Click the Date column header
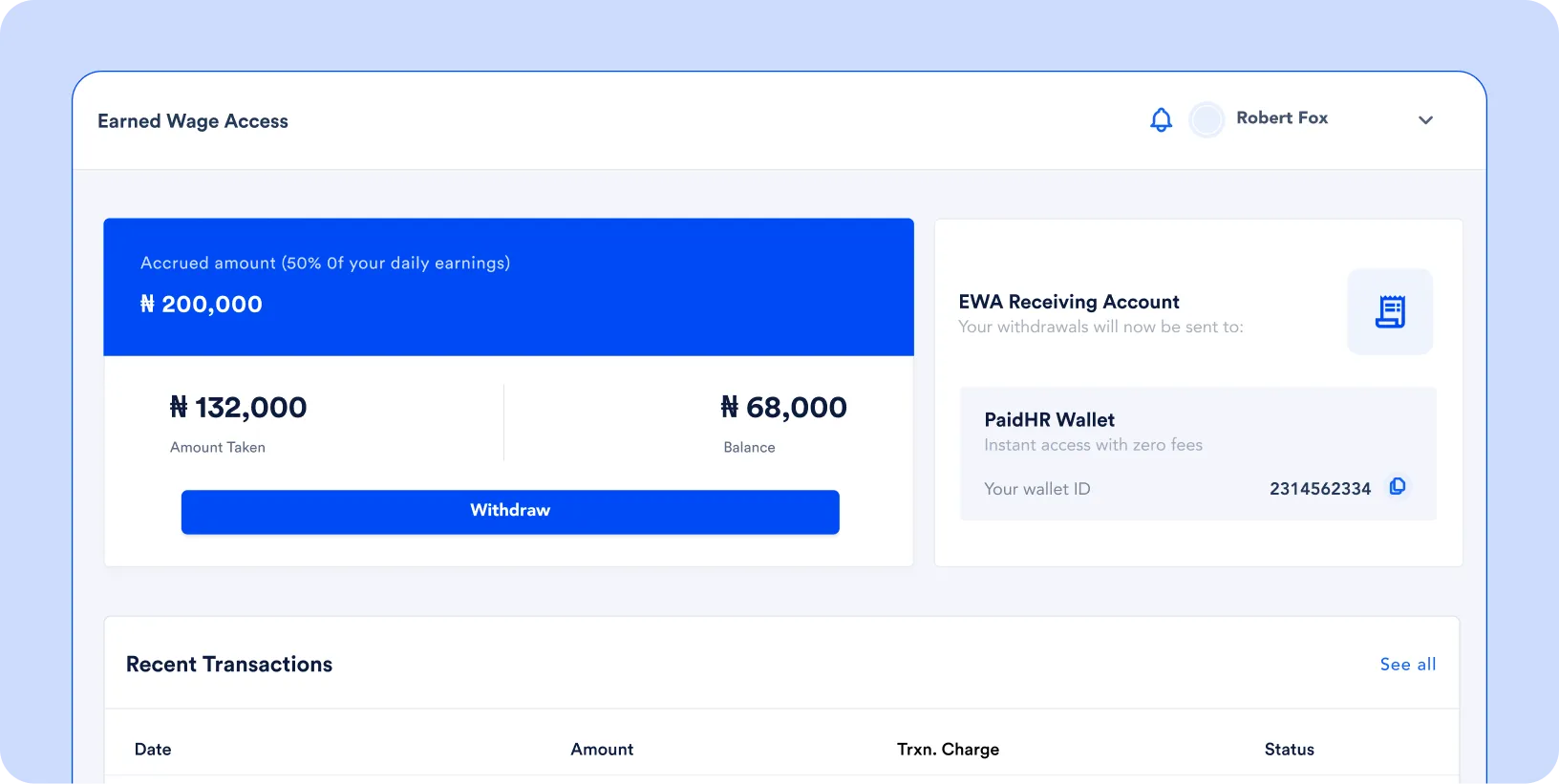 pyautogui.click(x=153, y=750)
